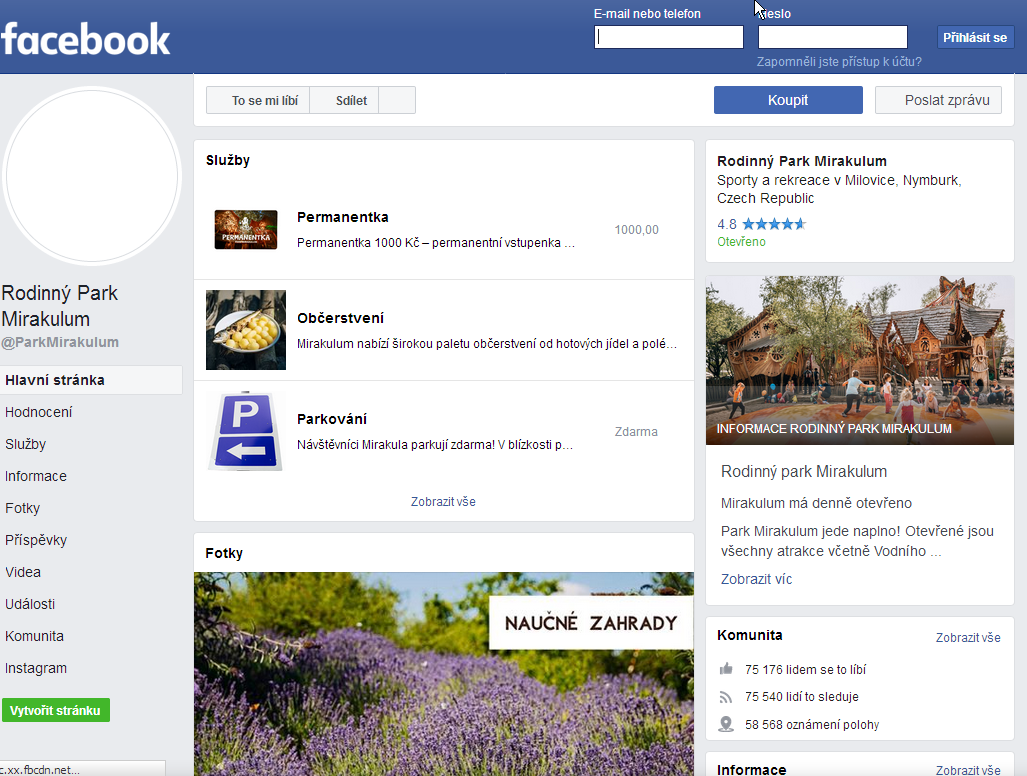The width and height of the screenshot is (1027, 776).
Task: Click Zapomněli jste přístup k účtu link
Action: click(x=839, y=62)
